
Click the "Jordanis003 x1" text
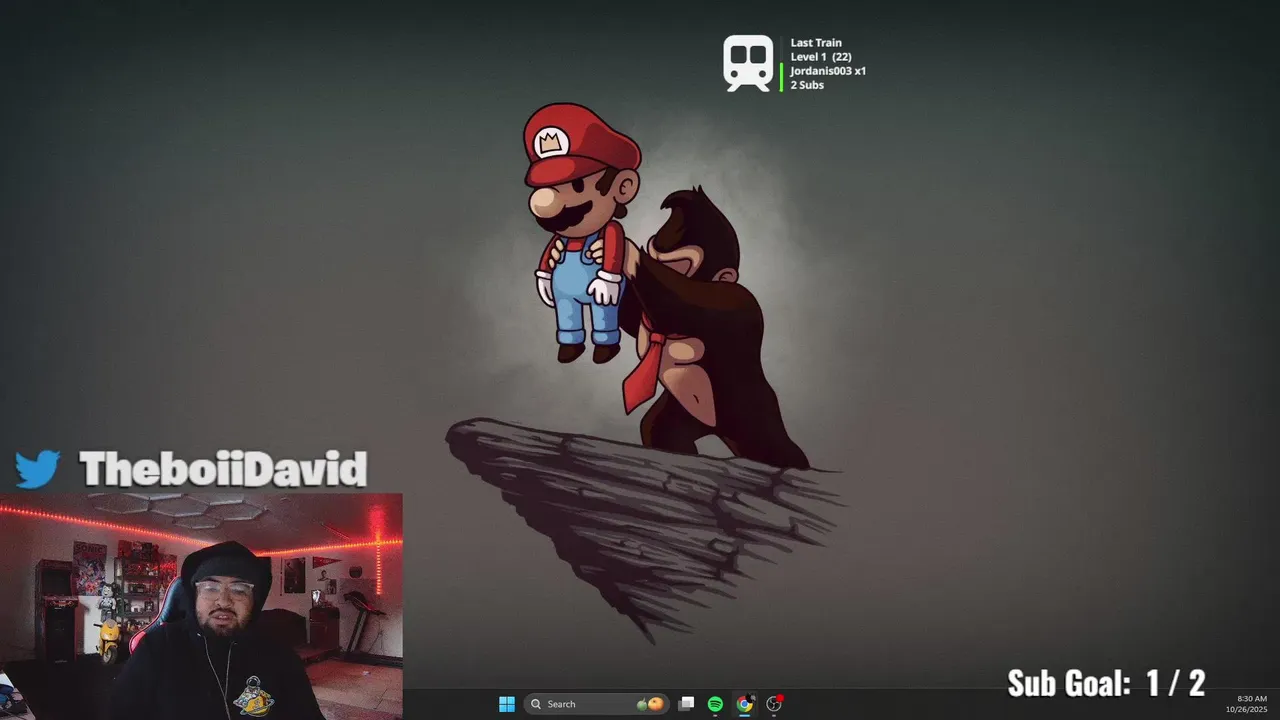click(x=828, y=71)
